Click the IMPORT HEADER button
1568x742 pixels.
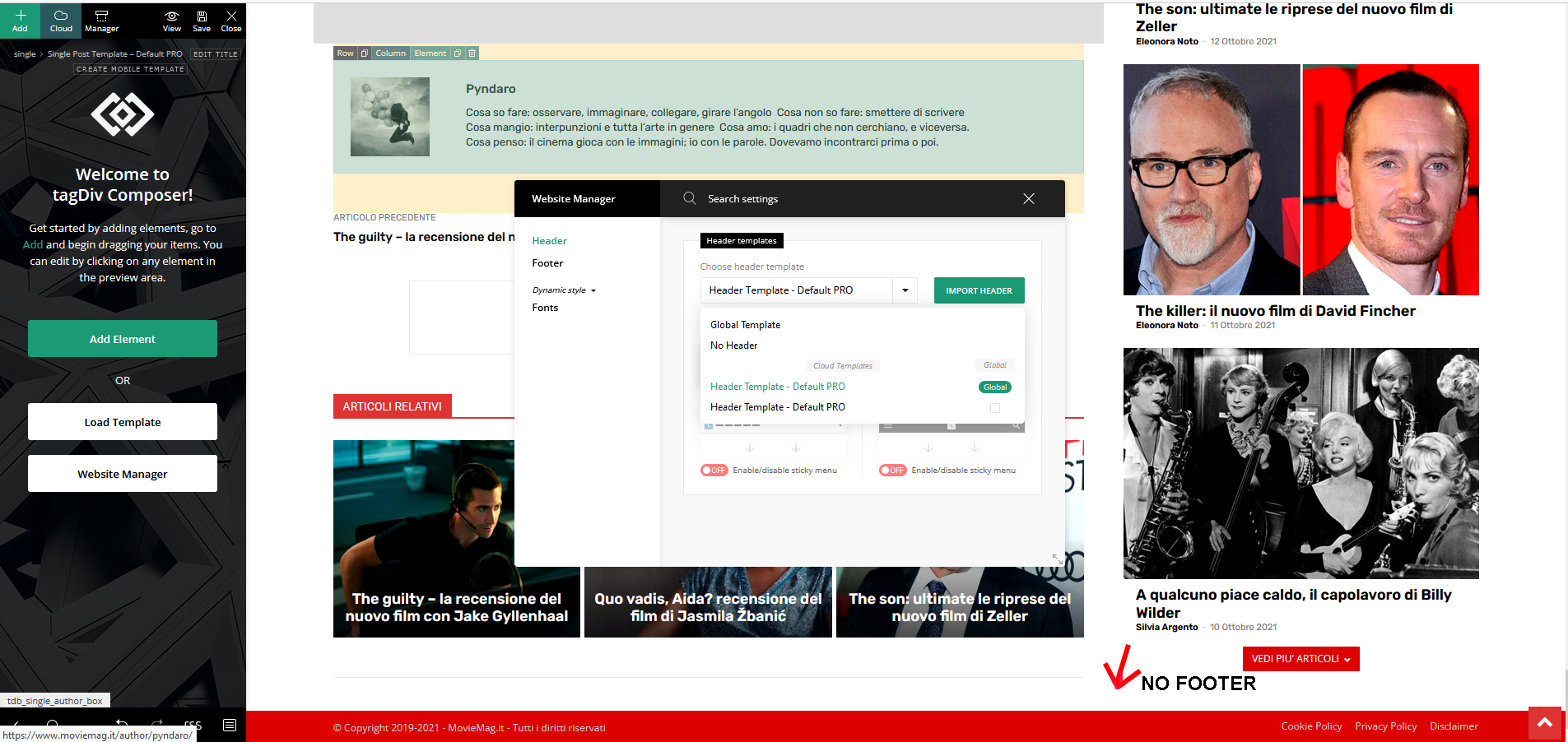coord(979,290)
